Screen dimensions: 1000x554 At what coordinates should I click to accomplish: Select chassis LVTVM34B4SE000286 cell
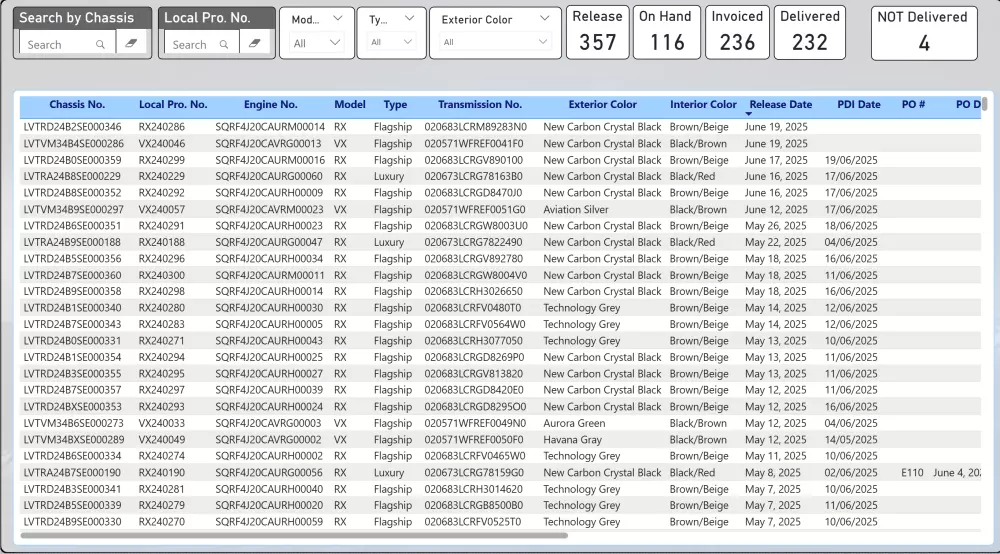point(73,143)
